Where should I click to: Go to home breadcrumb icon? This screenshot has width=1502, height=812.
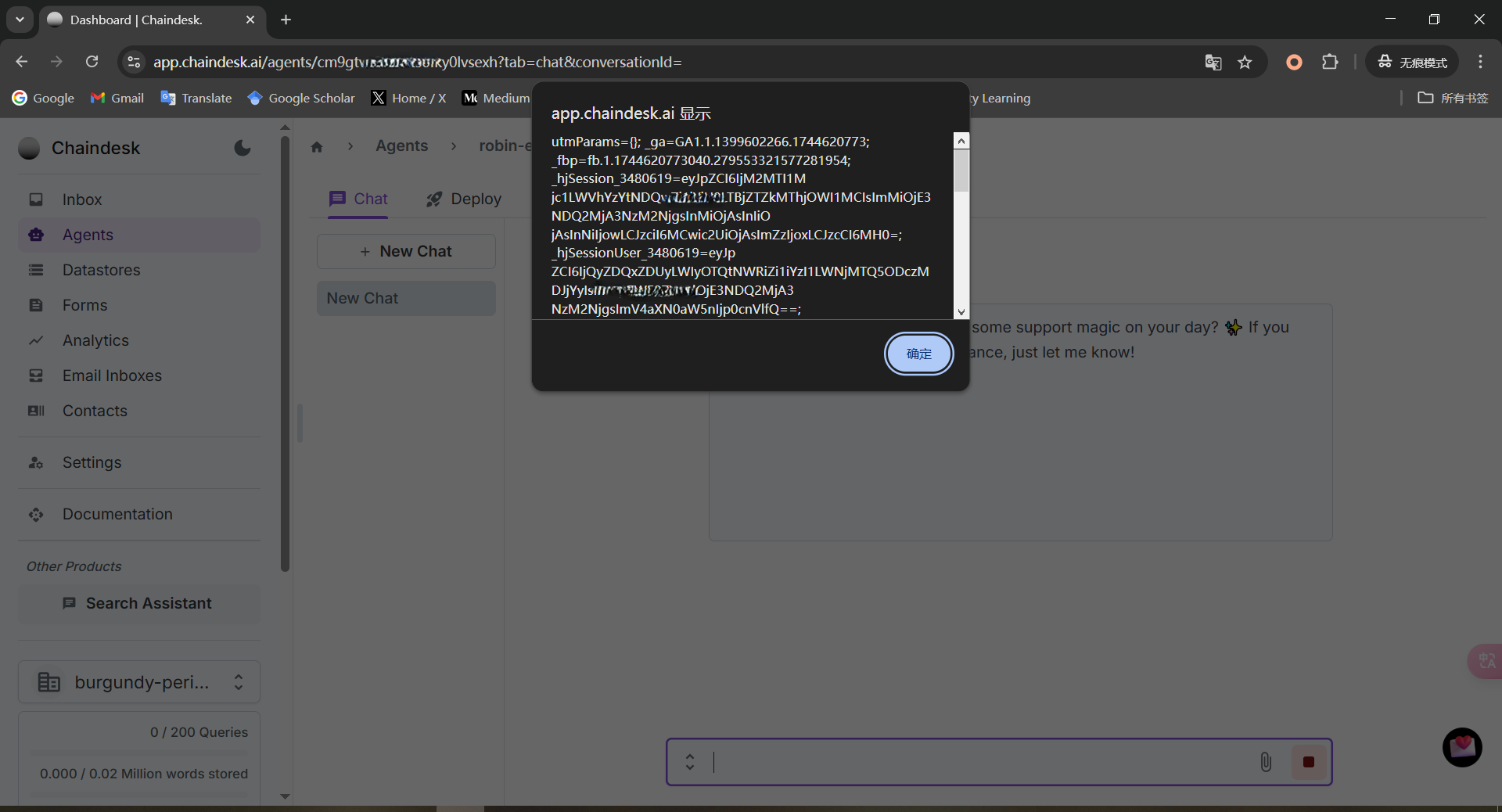pyautogui.click(x=317, y=146)
